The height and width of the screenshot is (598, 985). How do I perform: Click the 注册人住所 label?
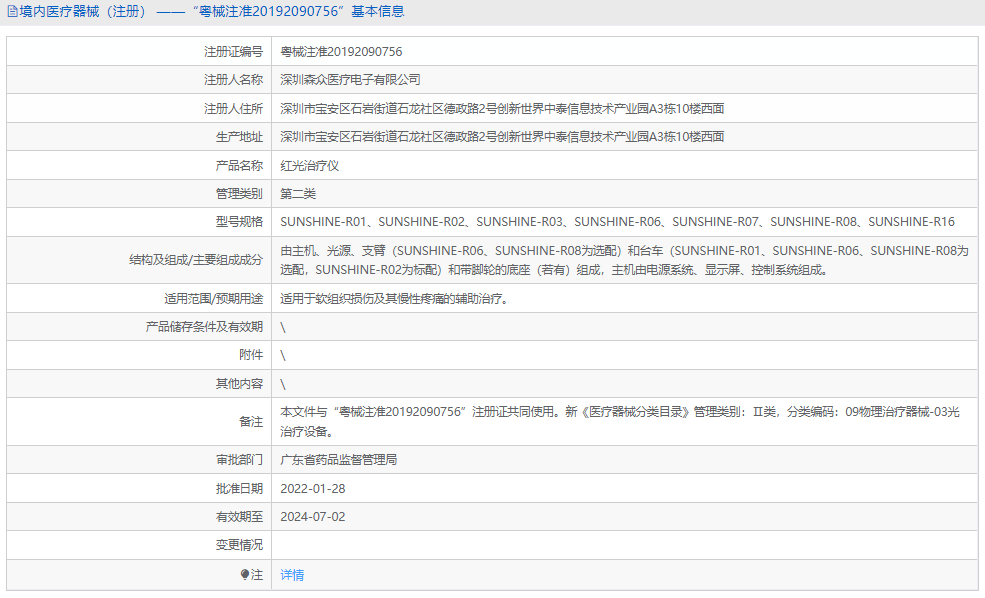[233, 109]
